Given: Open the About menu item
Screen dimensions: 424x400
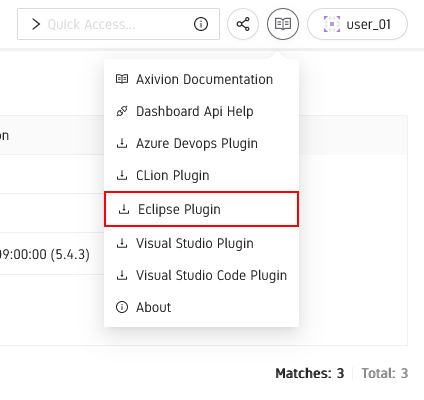Looking at the screenshot, I should click(201, 307).
